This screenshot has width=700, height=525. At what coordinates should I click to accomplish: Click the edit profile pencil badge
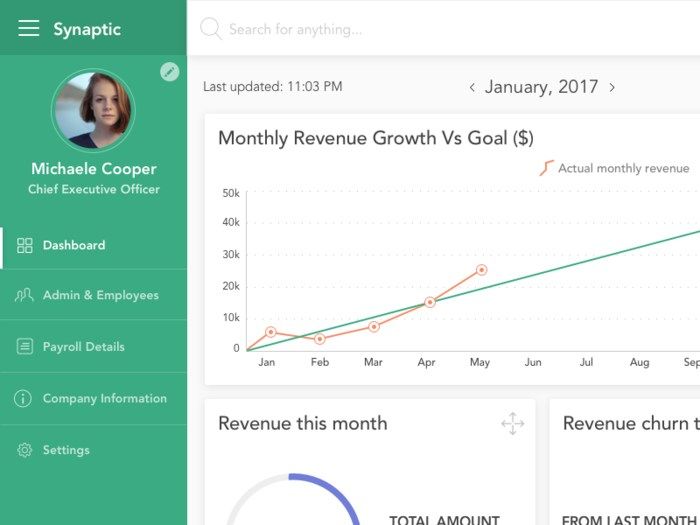point(170,72)
